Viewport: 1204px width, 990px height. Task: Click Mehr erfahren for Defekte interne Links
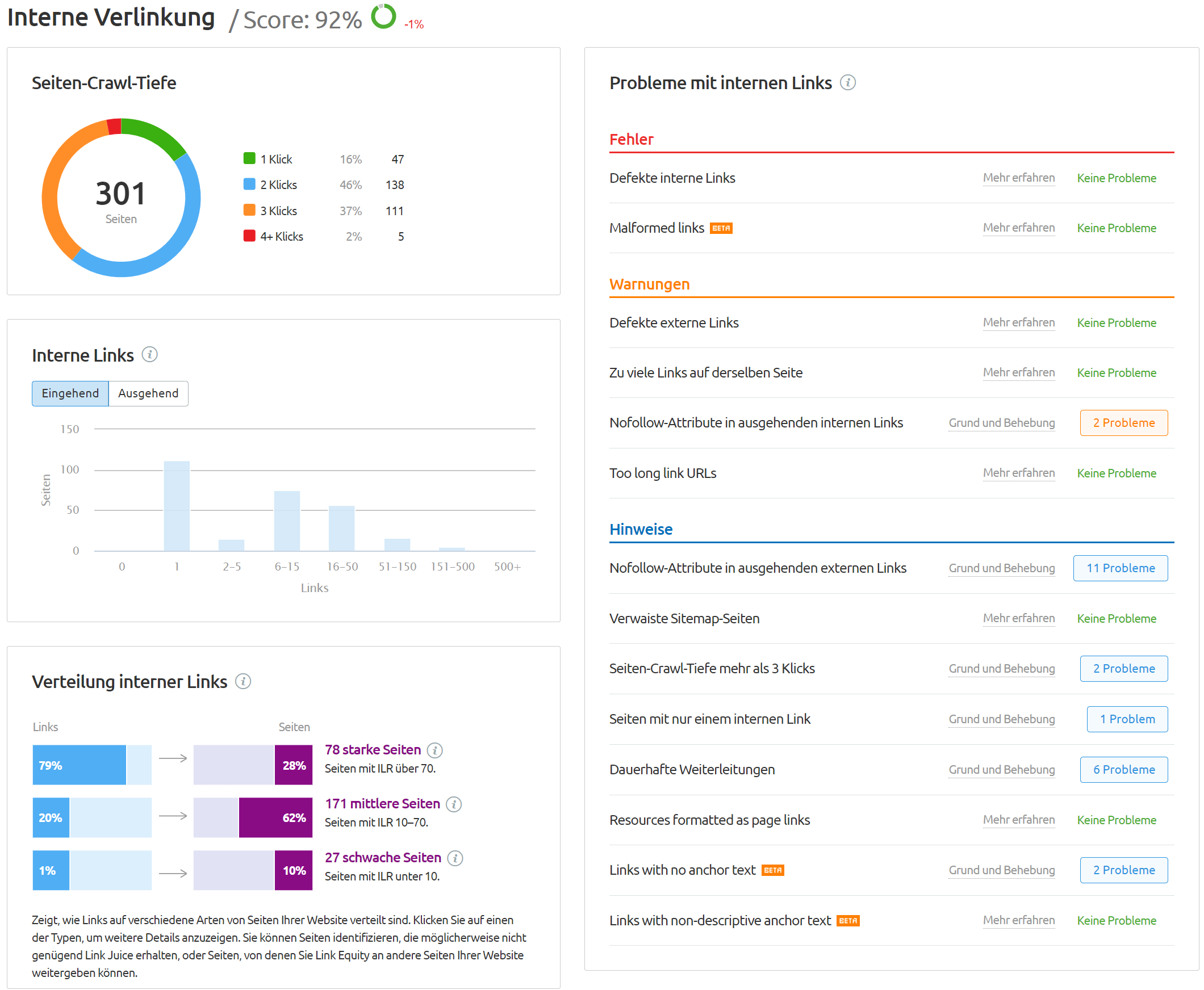[x=1018, y=178]
